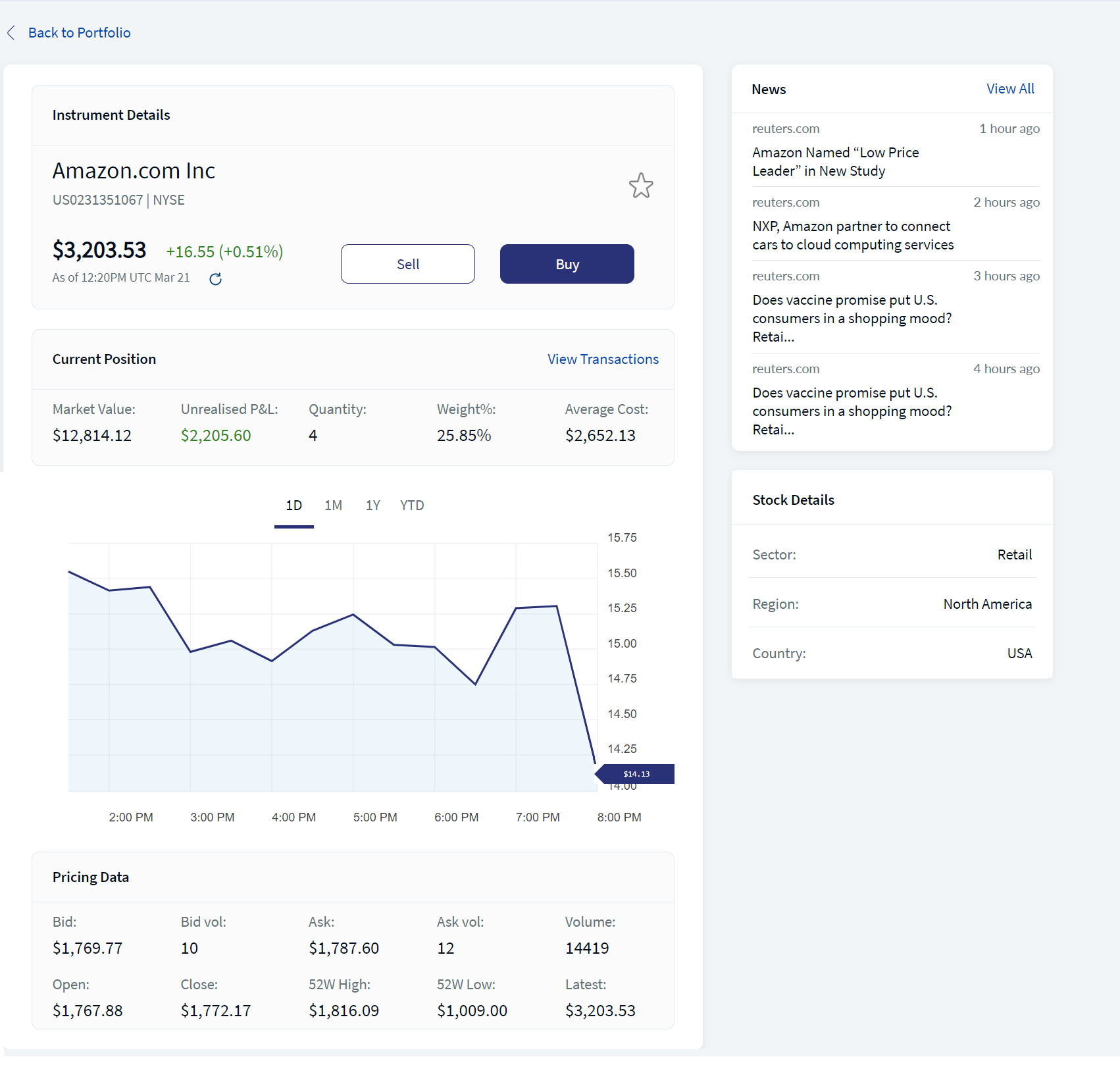The width and height of the screenshot is (1120, 1086).
Task: Click Average Cost value $2,652.13
Action: pos(600,436)
